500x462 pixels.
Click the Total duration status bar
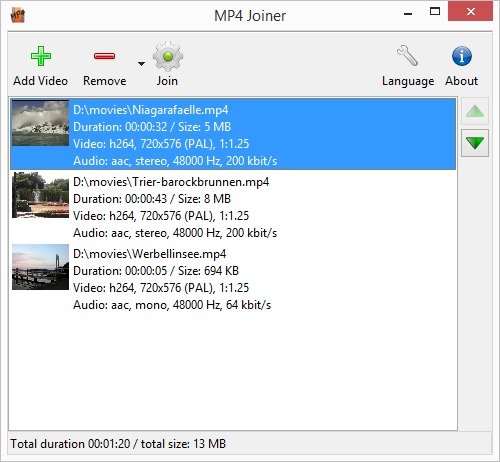click(x=250, y=444)
